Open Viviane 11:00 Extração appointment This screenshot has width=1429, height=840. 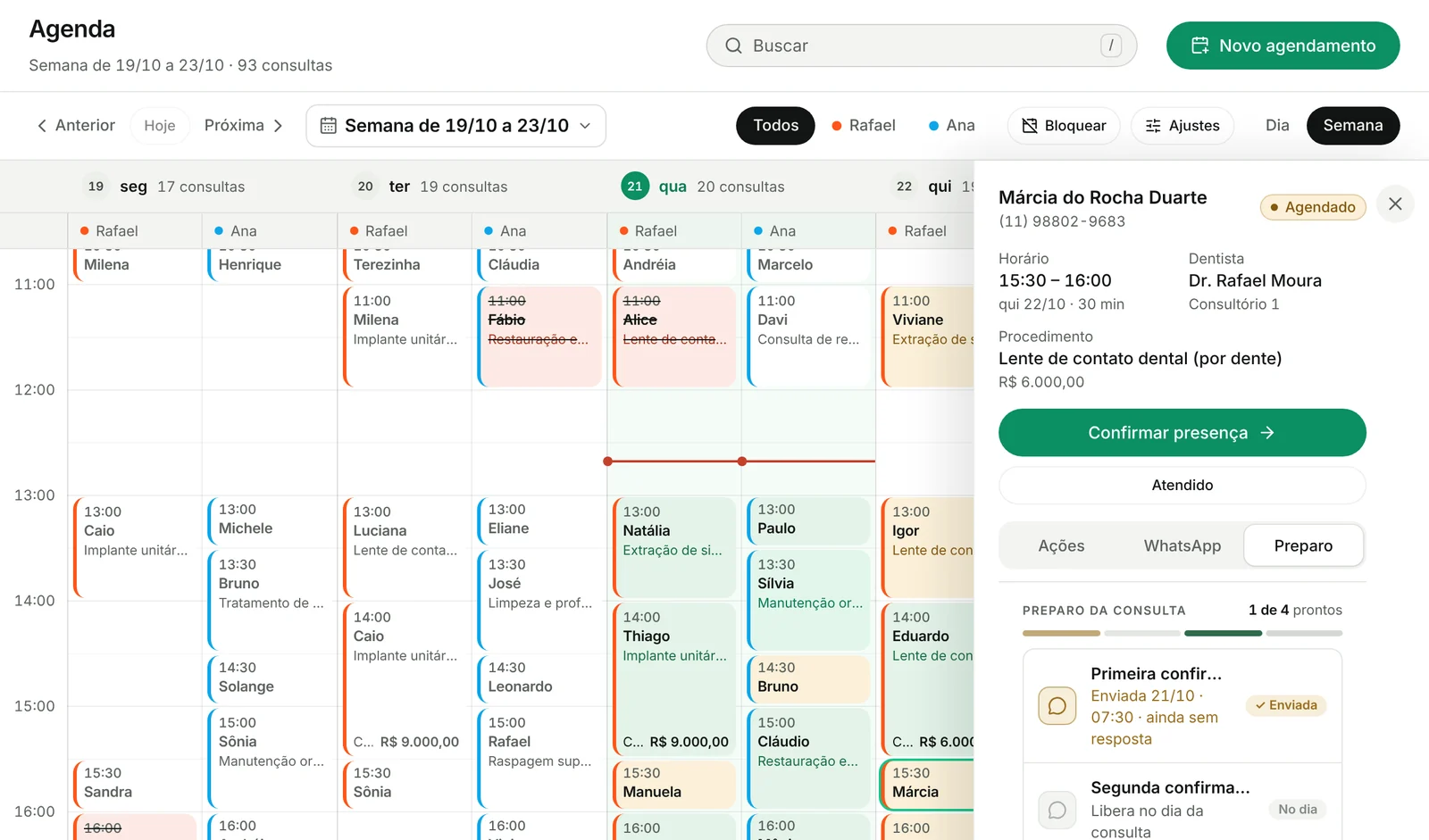928,337
